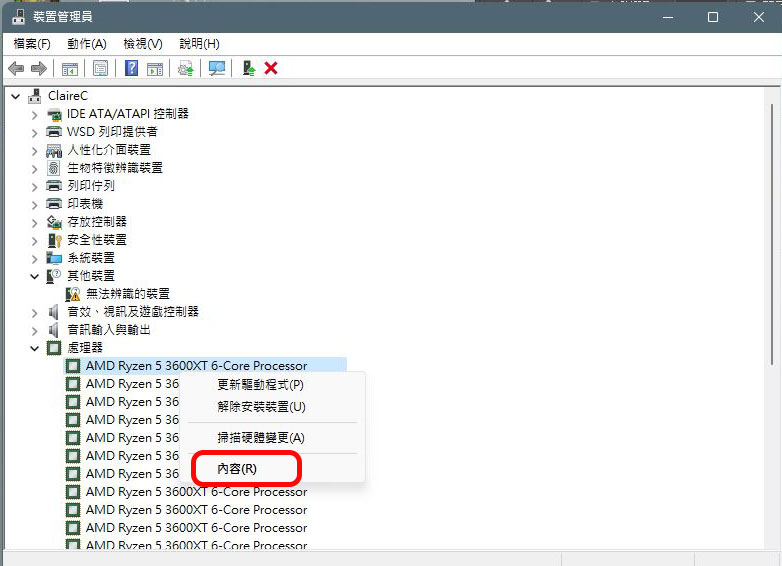This screenshot has height=566, width=782.
Task: Open the blue Help question-mark icon
Action: click(132, 68)
